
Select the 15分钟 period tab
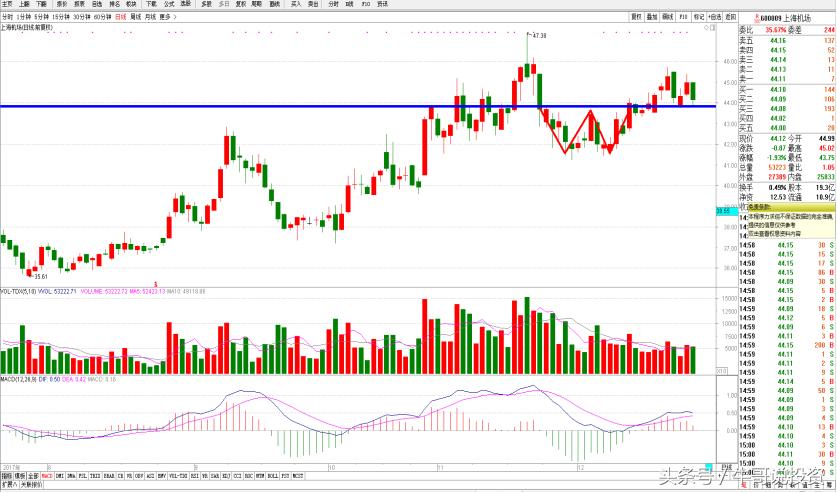pyautogui.click(x=61, y=17)
